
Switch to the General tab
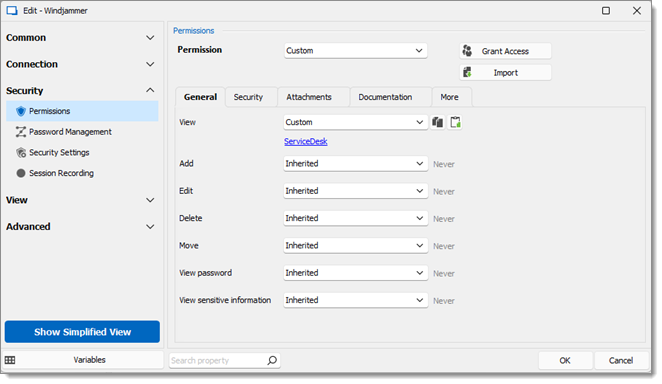click(201, 97)
